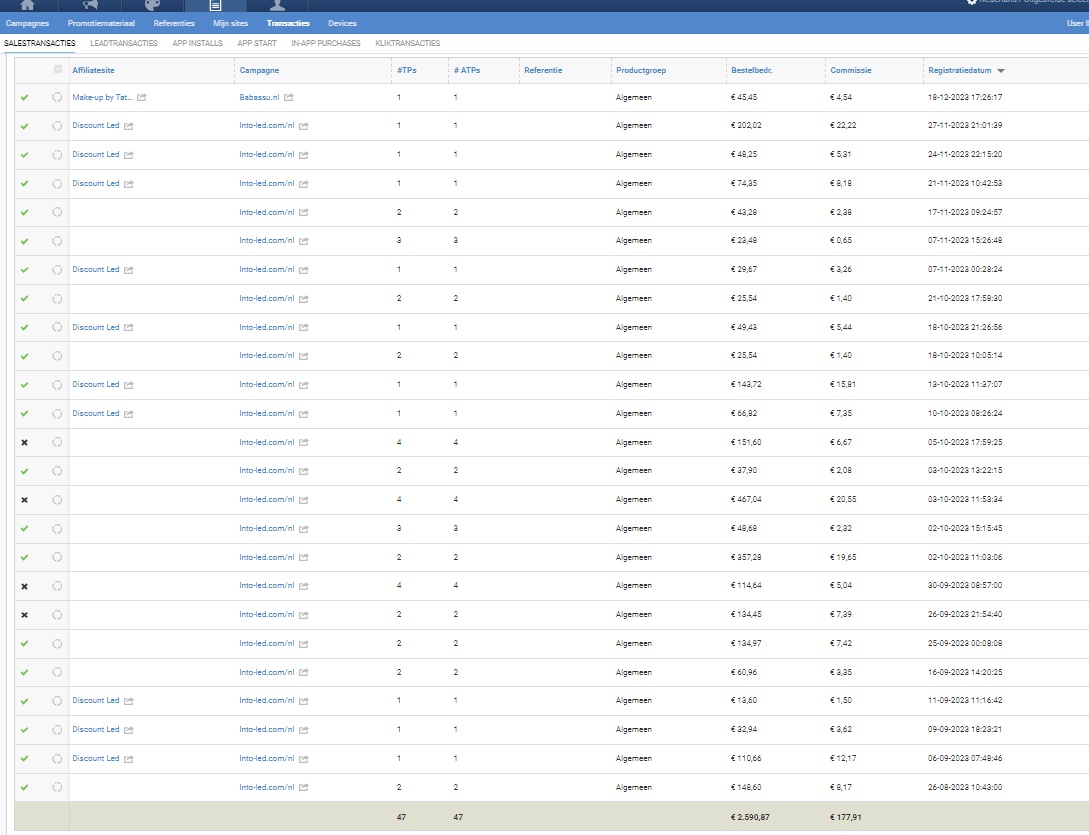
Task: Open external link icon beside Babassu.nl
Action: [x=289, y=97]
